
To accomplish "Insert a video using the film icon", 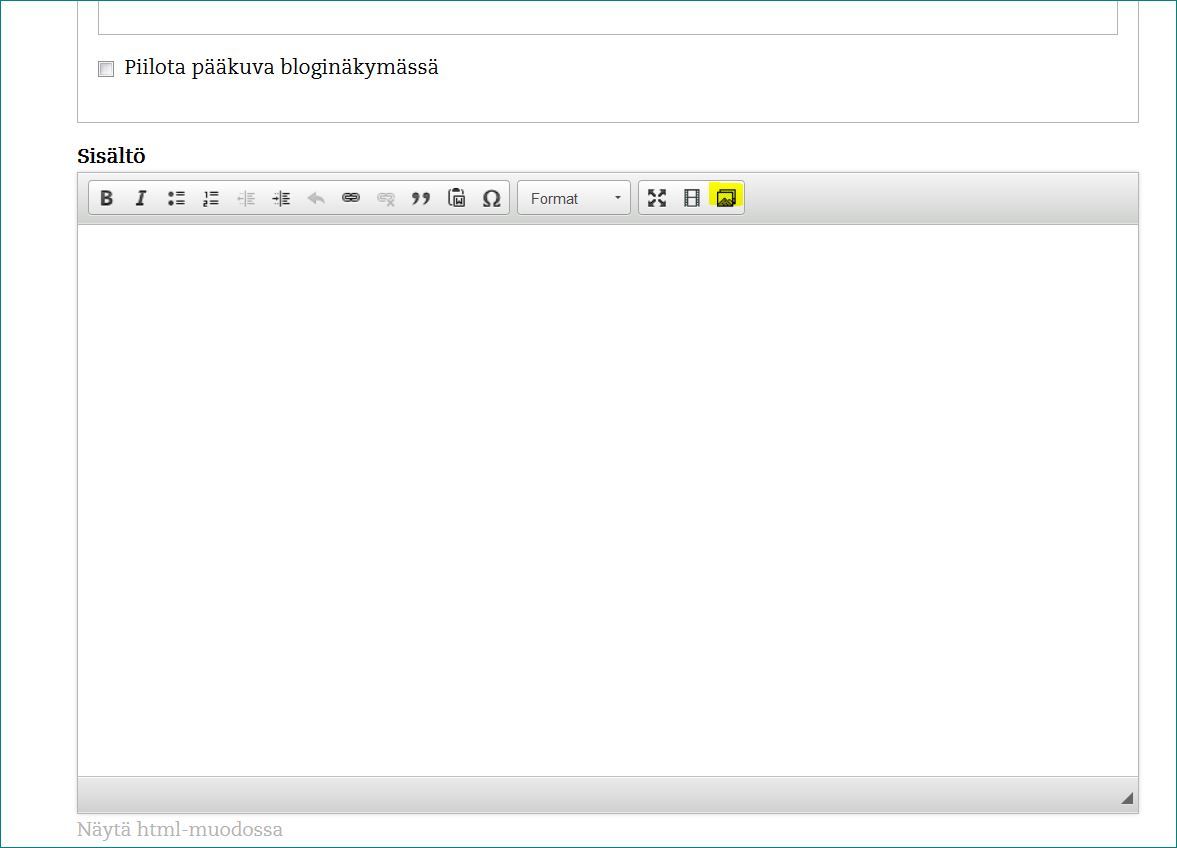I will [x=691, y=198].
